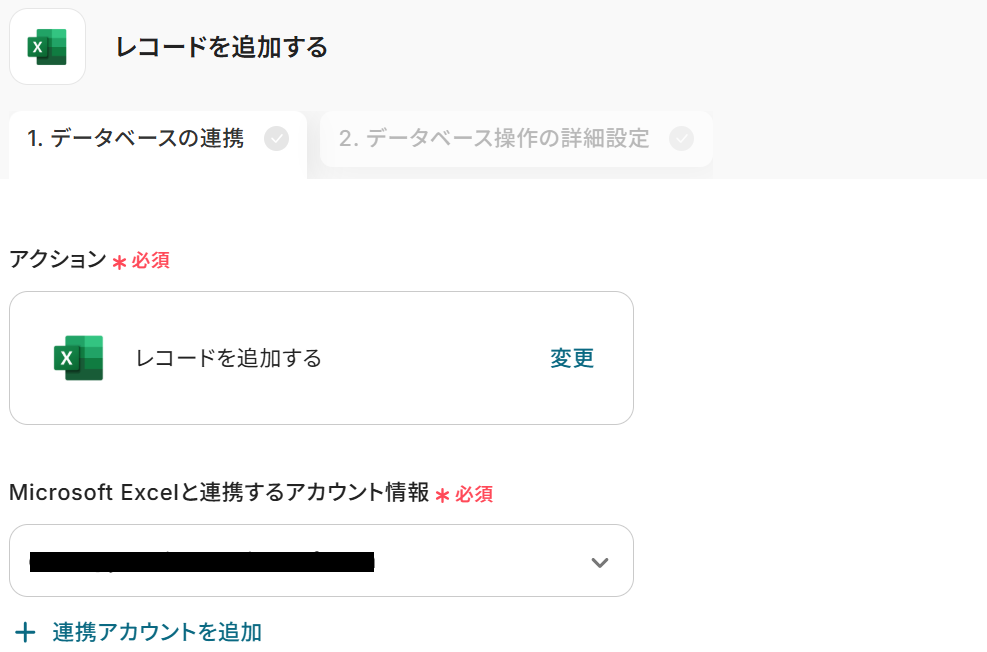Expand the account list using the chevron arrow
This screenshot has width=987, height=652.
click(x=599, y=562)
